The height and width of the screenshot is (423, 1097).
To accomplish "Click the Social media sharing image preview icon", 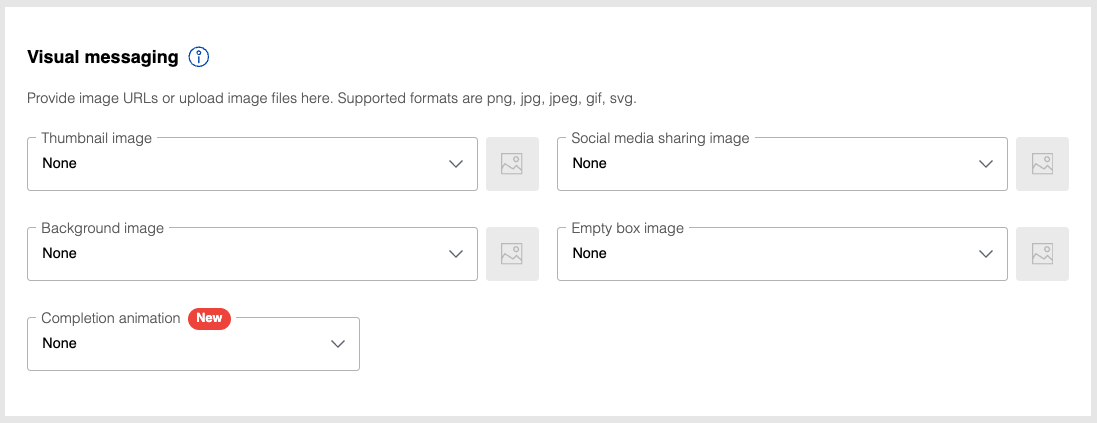I will point(1042,164).
